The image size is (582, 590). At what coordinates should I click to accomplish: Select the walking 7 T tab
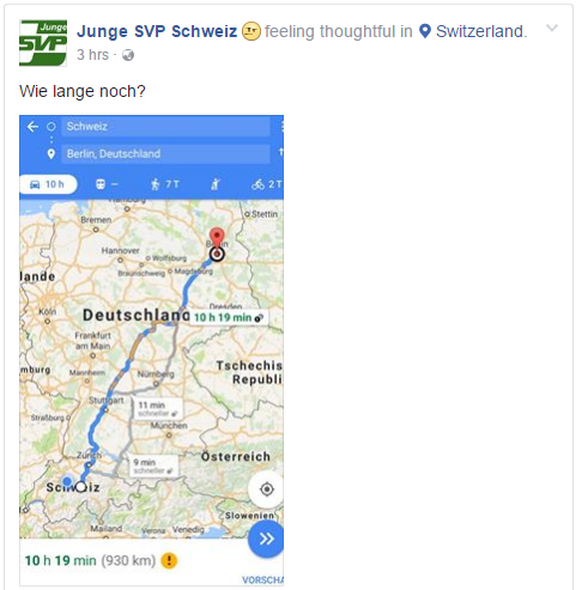tap(165, 184)
